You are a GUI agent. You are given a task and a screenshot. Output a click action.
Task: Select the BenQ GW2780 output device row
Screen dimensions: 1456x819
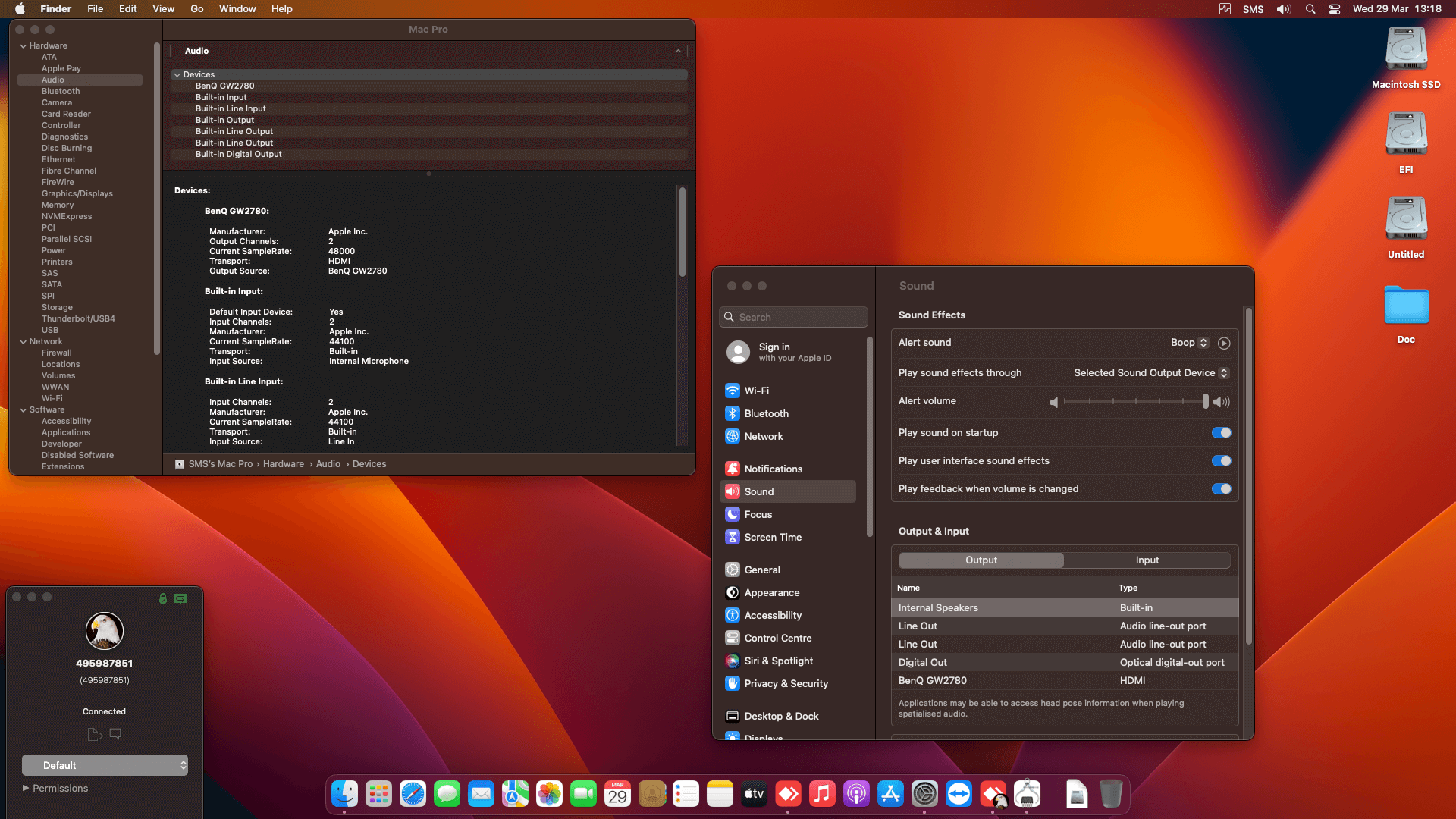[1065, 681]
